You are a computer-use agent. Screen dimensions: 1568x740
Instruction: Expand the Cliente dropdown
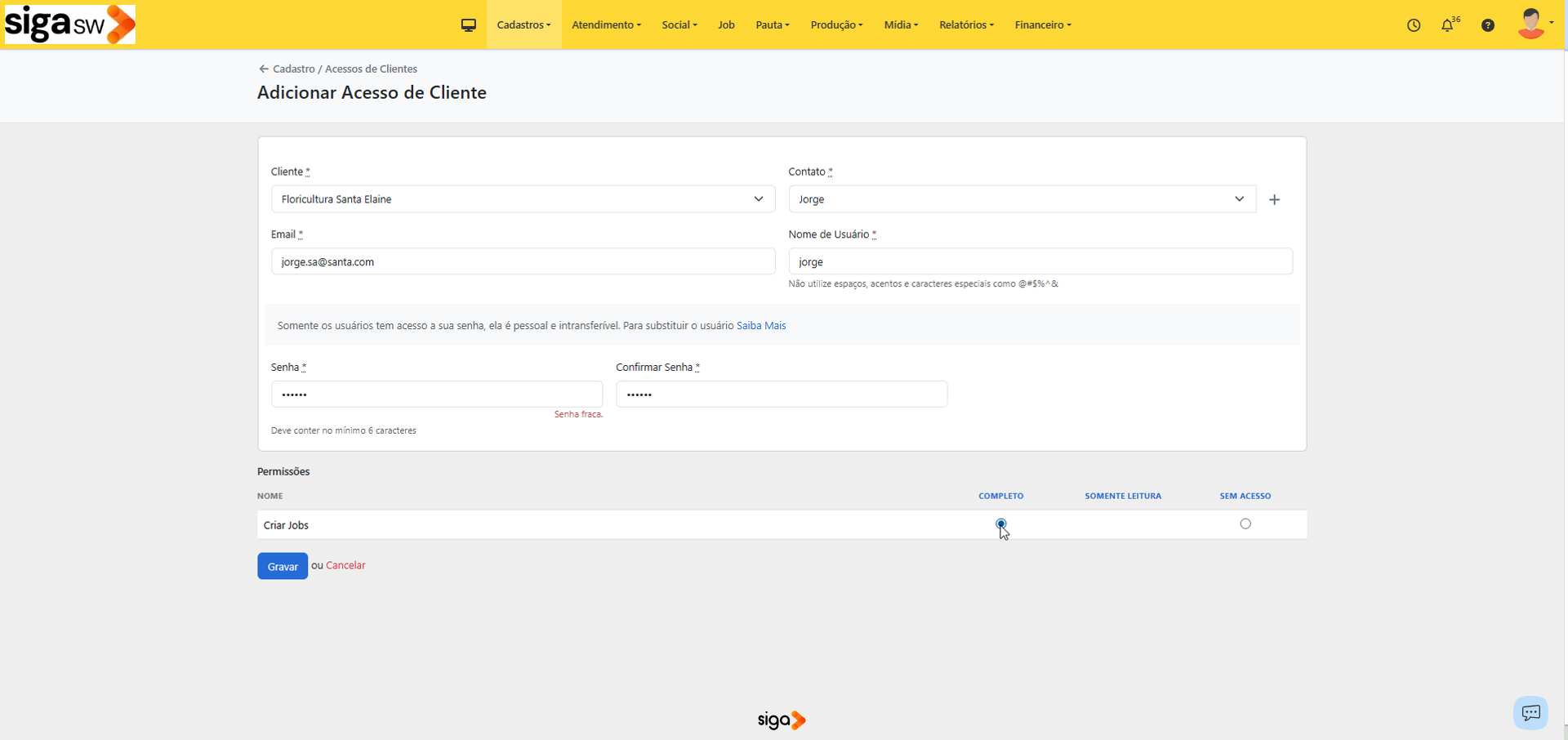[523, 199]
